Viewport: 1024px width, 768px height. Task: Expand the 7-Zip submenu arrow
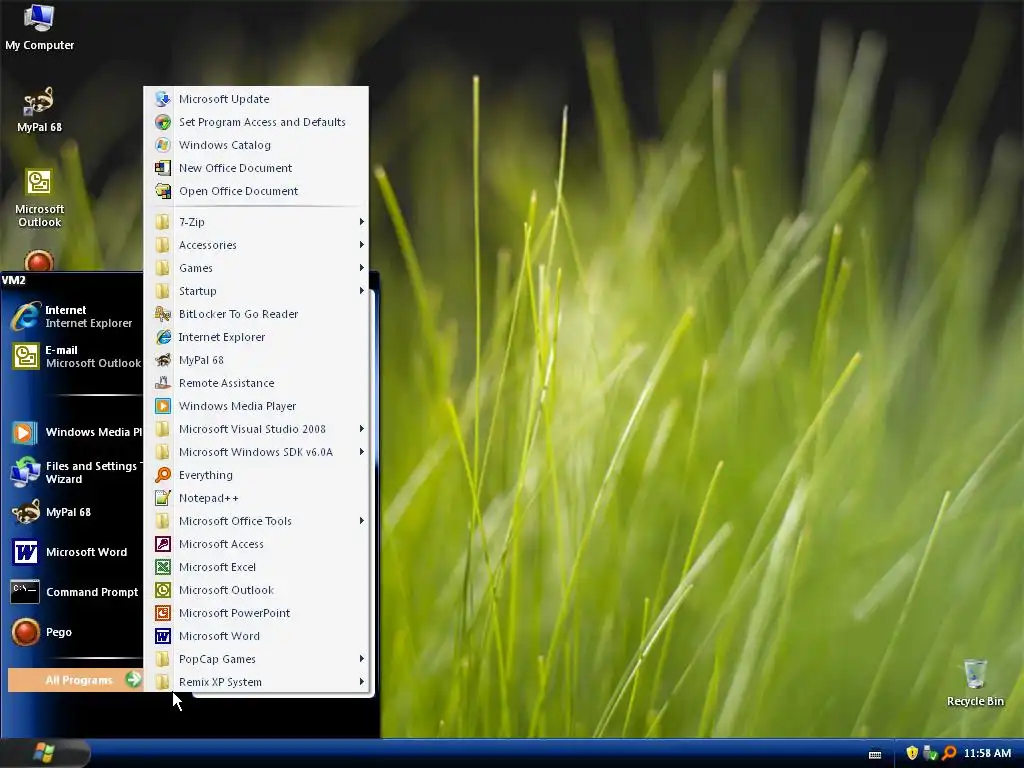361,222
